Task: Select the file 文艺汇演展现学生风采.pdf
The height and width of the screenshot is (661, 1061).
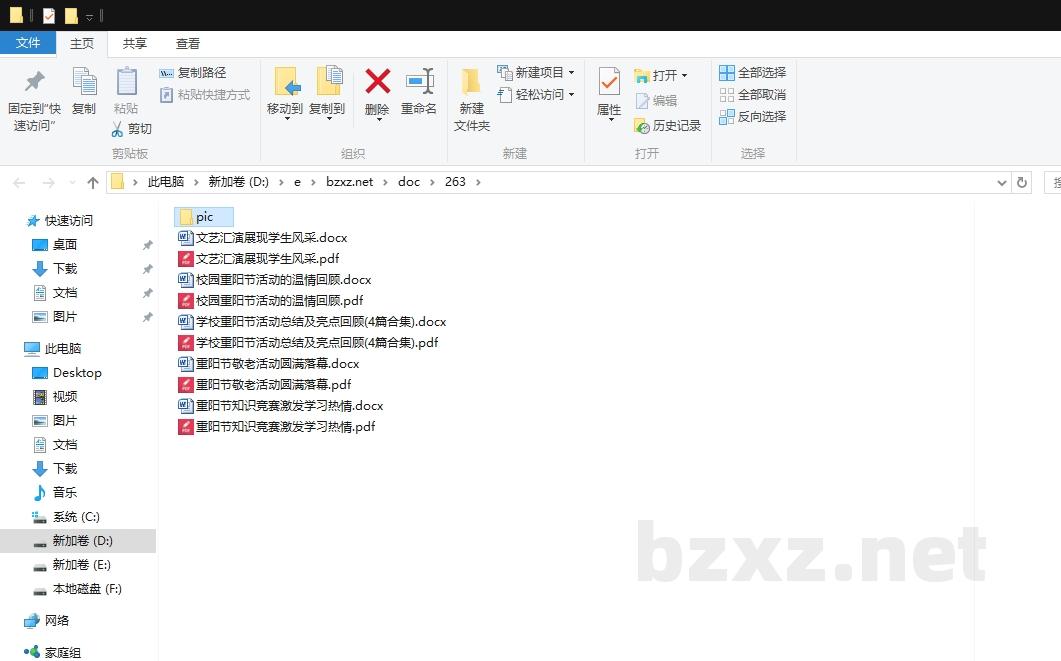Action: [267, 259]
